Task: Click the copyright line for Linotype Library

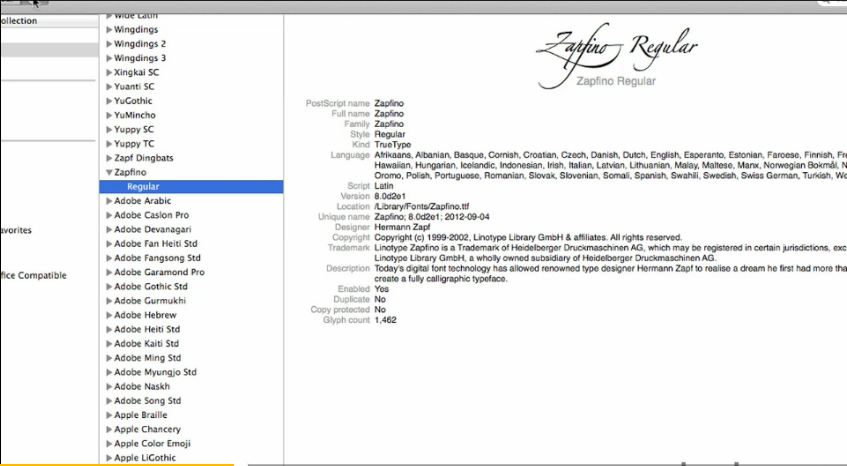Action: (x=528, y=238)
